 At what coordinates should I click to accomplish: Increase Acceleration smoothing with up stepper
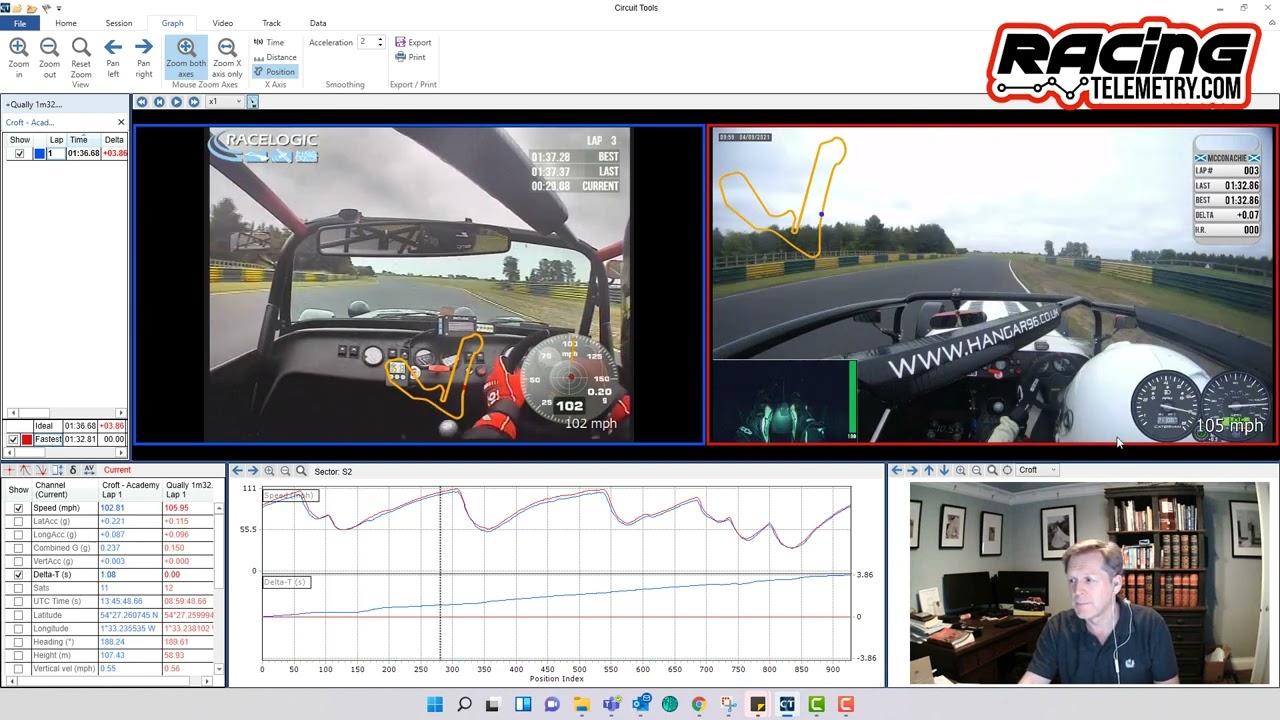380,39
